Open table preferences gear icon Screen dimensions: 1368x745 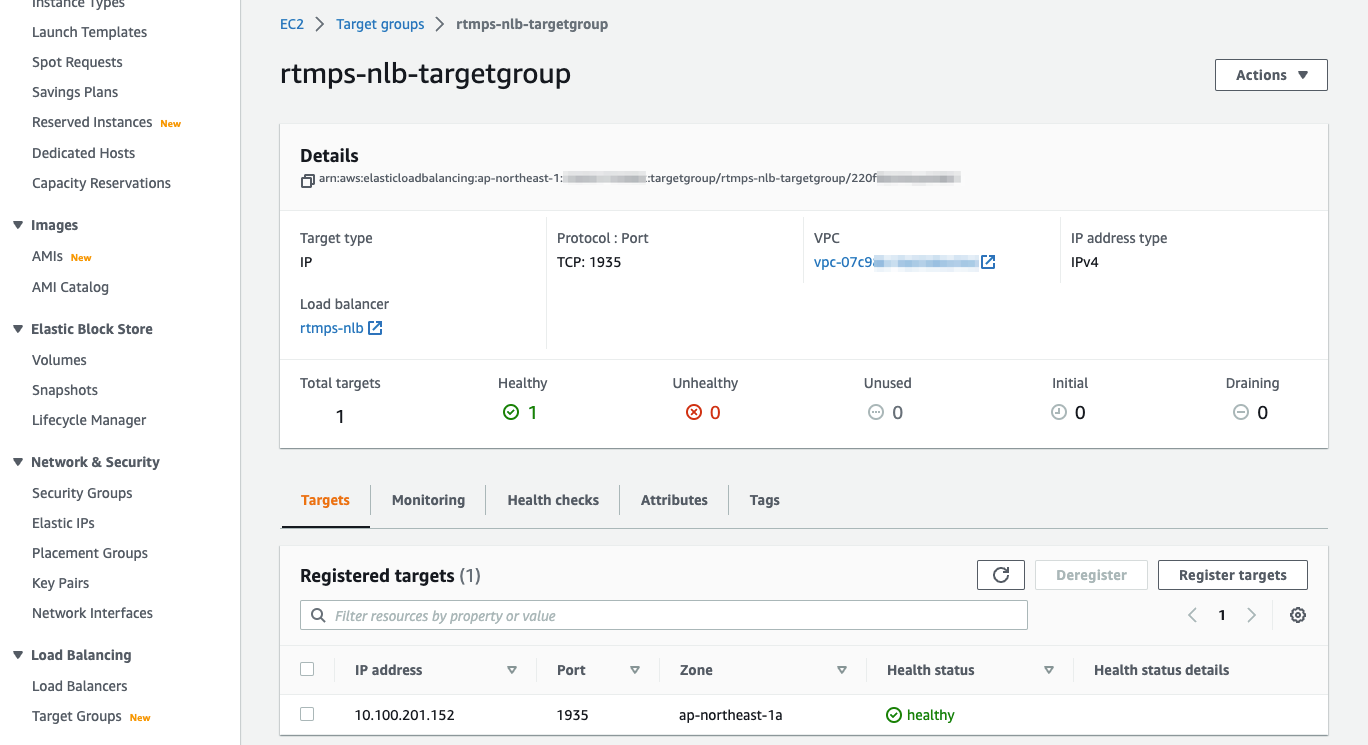coord(1298,615)
